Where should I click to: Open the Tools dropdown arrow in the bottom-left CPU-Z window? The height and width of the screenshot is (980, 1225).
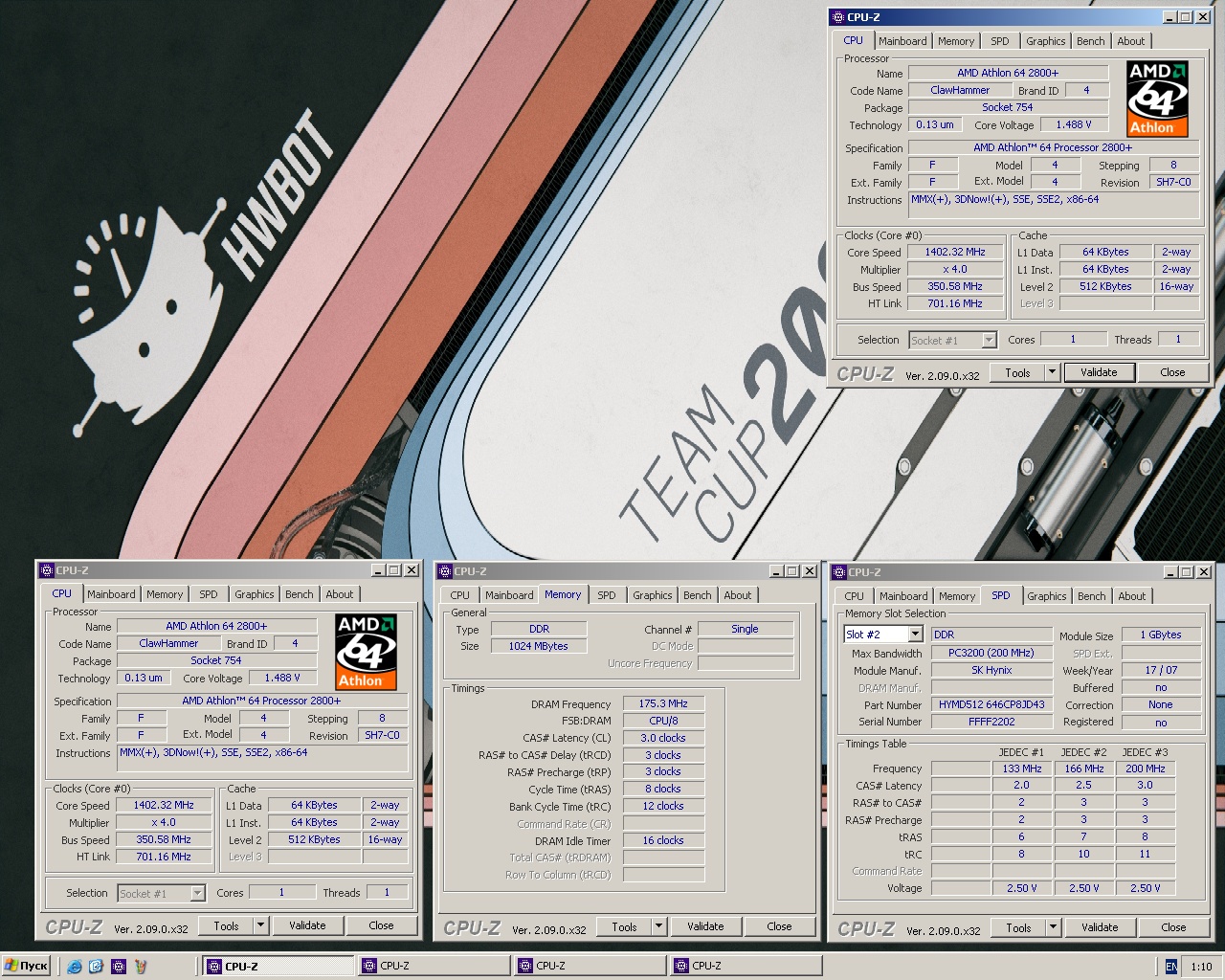260,925
